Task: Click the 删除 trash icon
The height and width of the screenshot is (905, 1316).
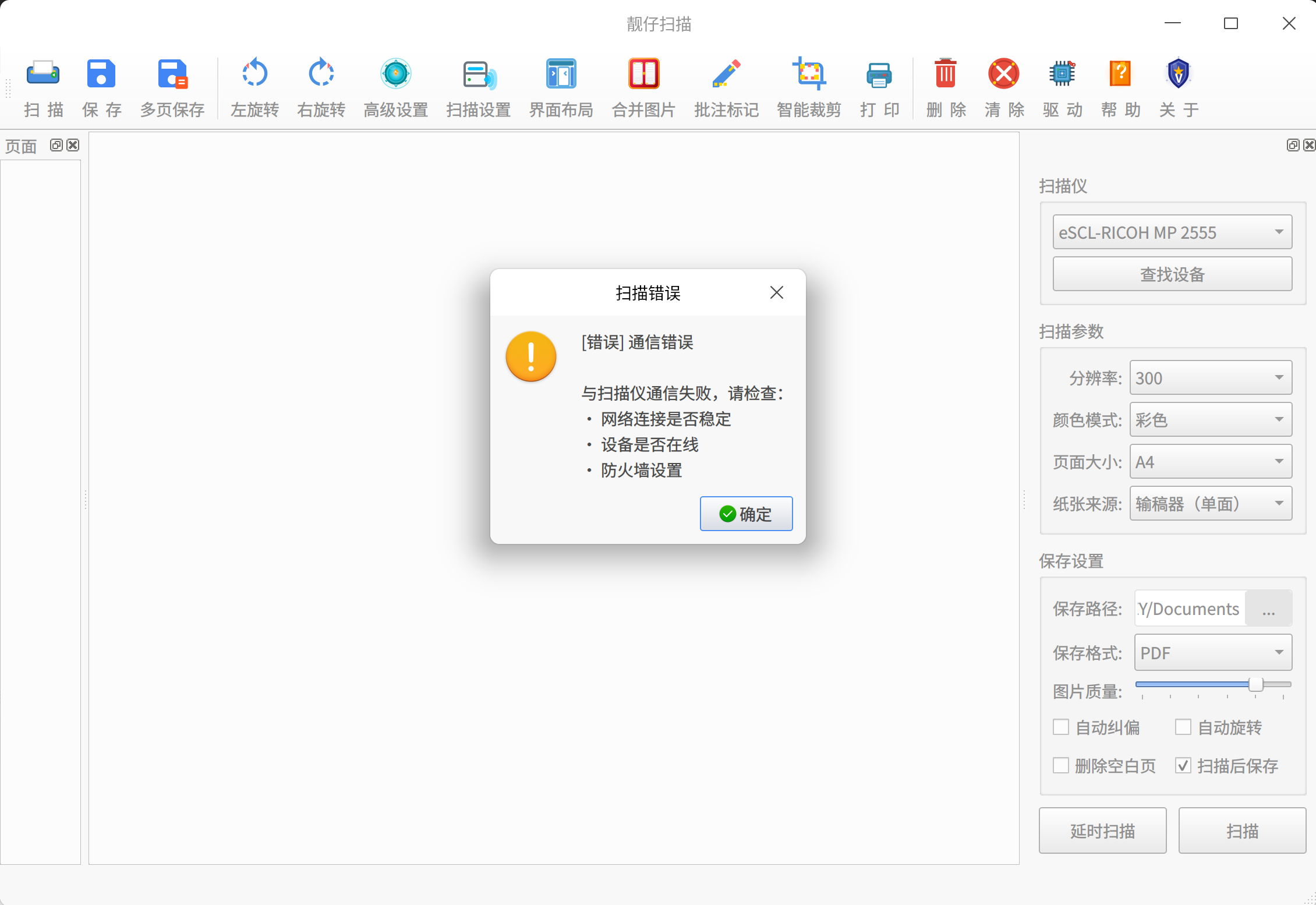Action: tap(946, 74)
